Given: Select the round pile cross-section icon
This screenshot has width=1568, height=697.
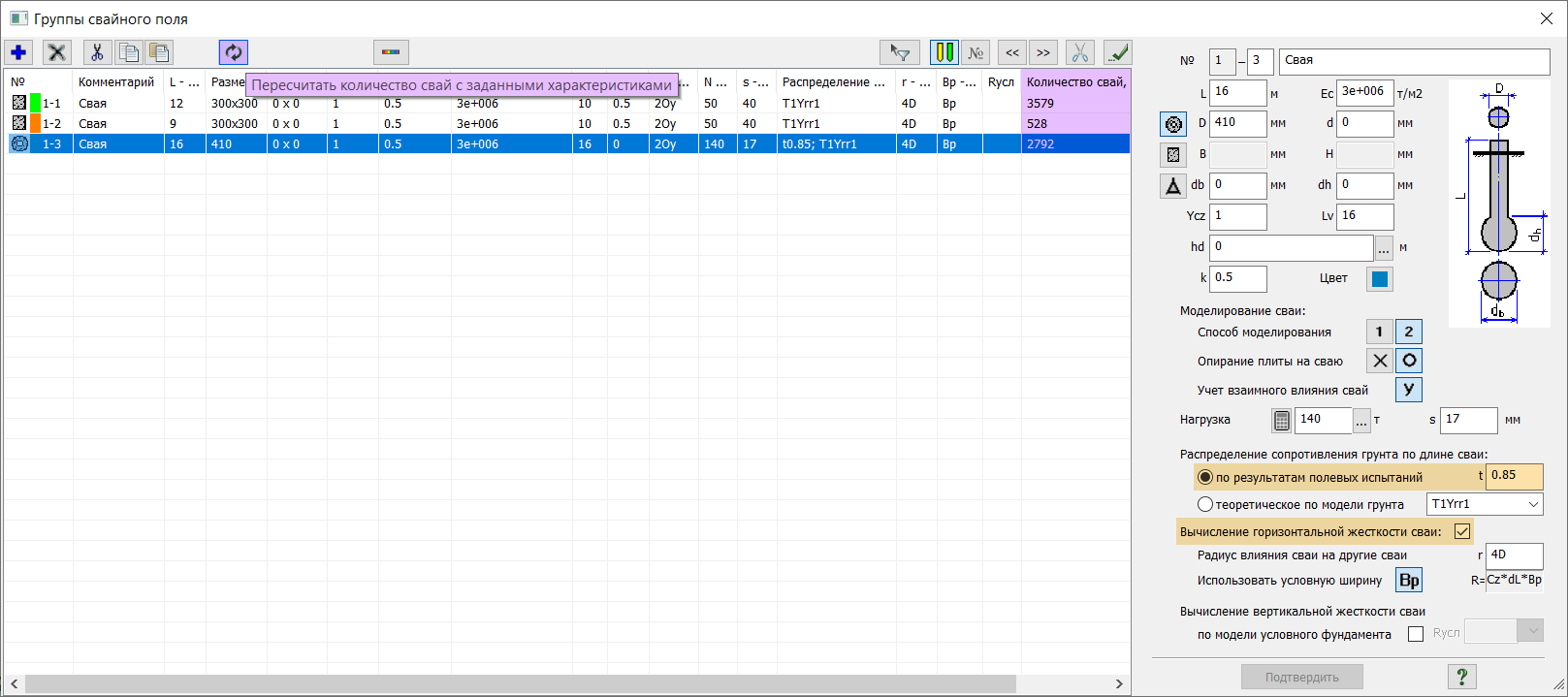Looking at the screenshot, I should point(1173,124).
